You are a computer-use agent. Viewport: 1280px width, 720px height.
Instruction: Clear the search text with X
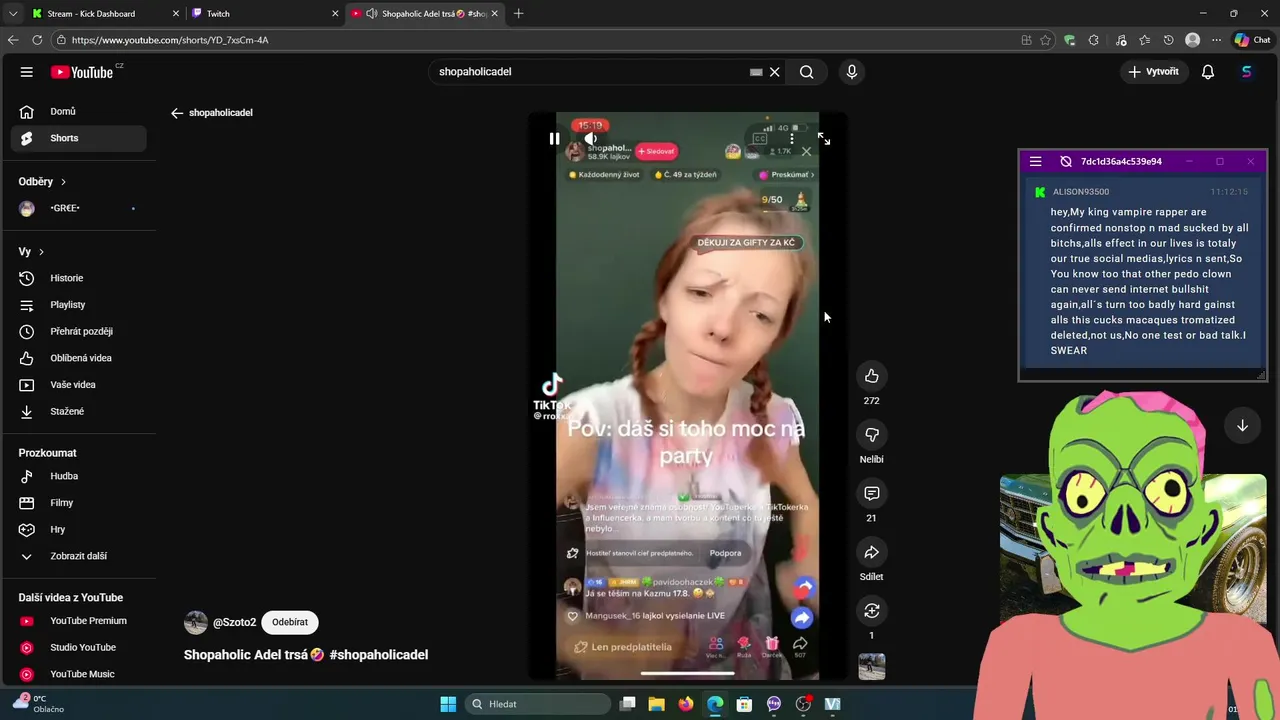pyautogui.click(x=774, y=72)
